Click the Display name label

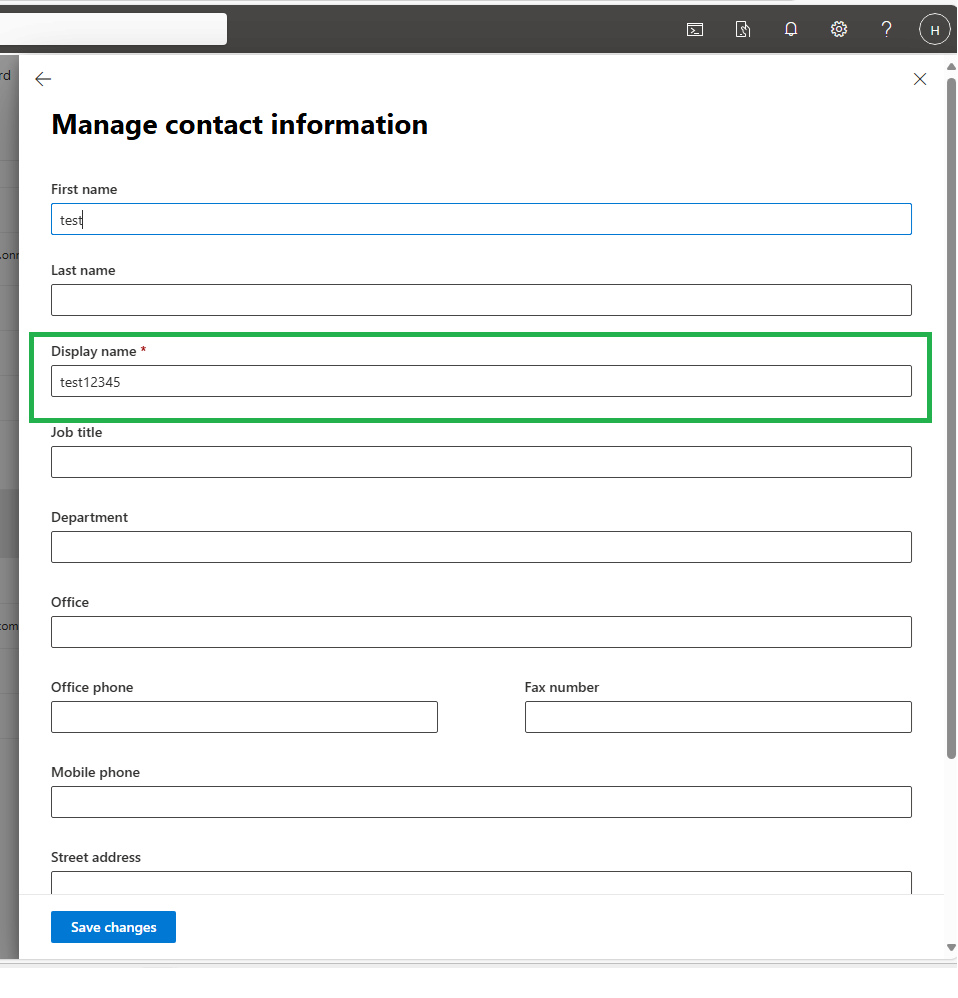pyautogui.click(x=94, y=351)
